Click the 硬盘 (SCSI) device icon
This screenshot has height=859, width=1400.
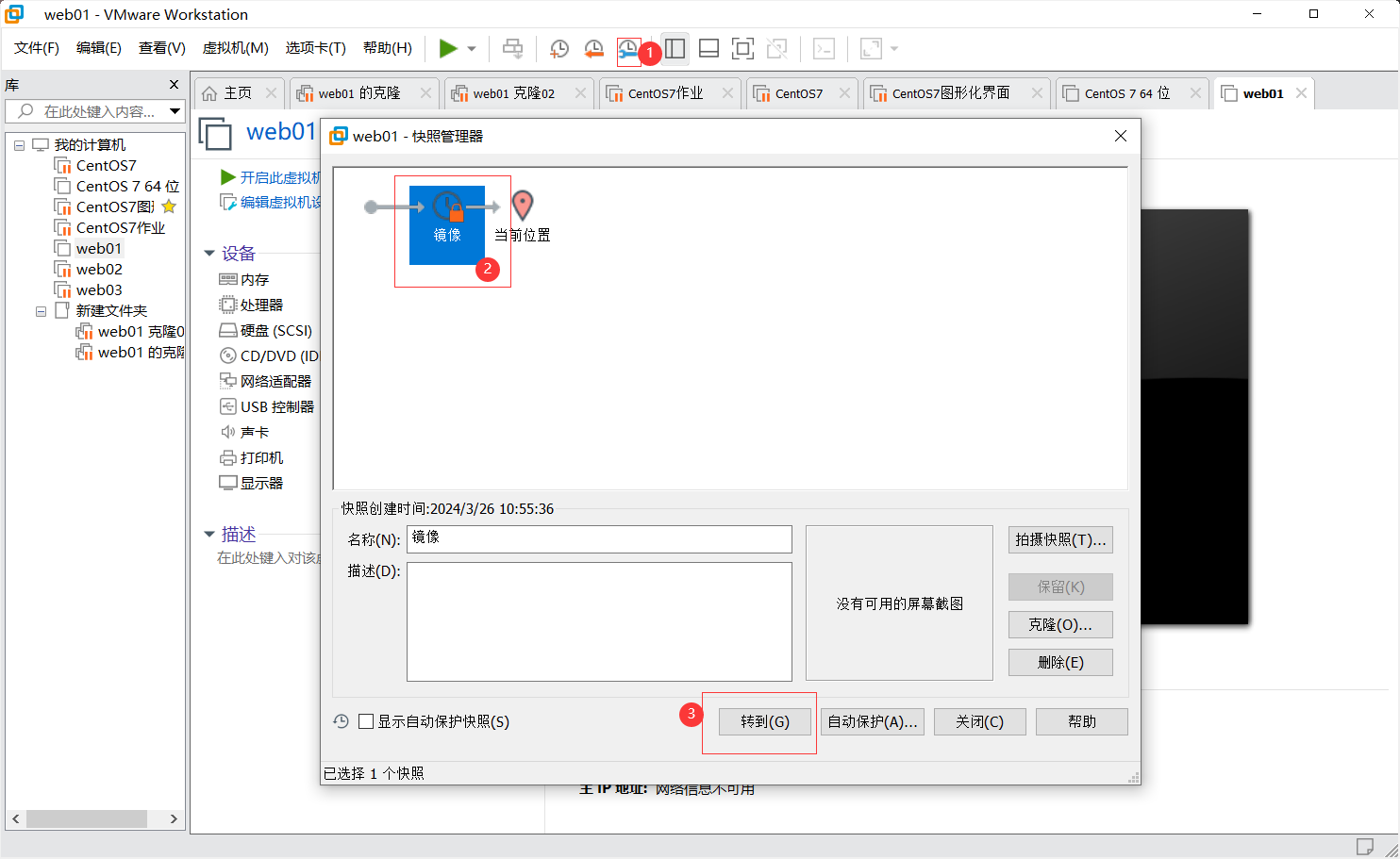point(227,330)
